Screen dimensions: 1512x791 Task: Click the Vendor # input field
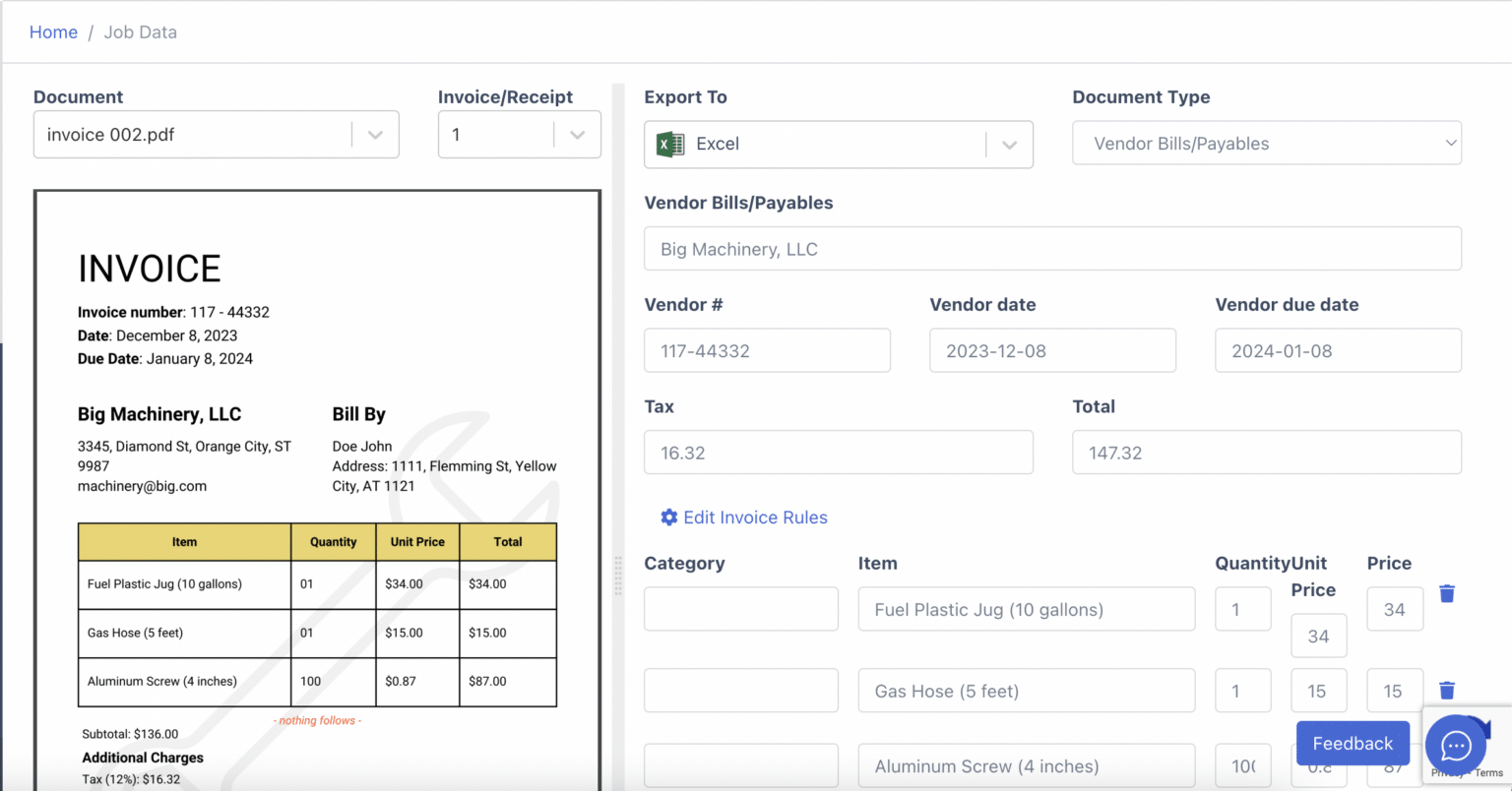[767, 350]
